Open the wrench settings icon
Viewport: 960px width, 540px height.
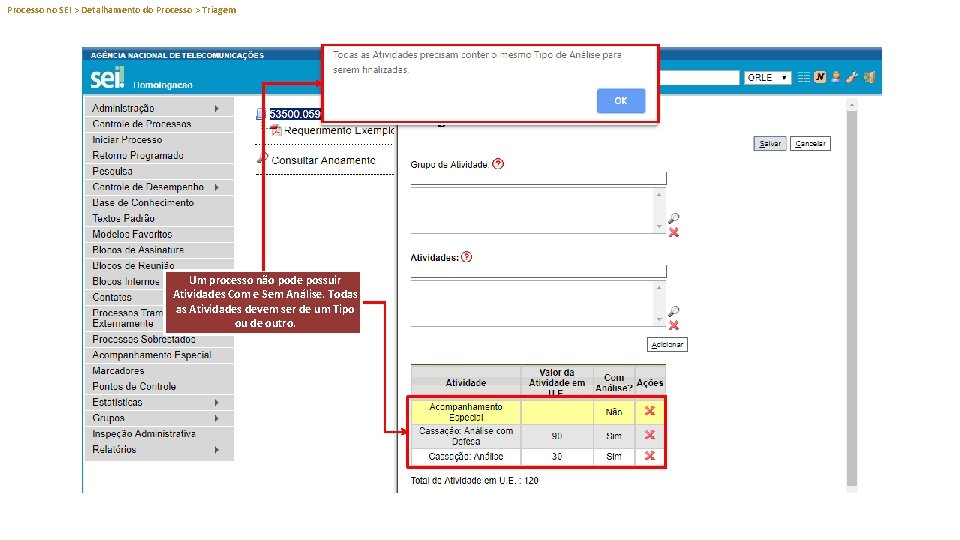pos(852,77)
